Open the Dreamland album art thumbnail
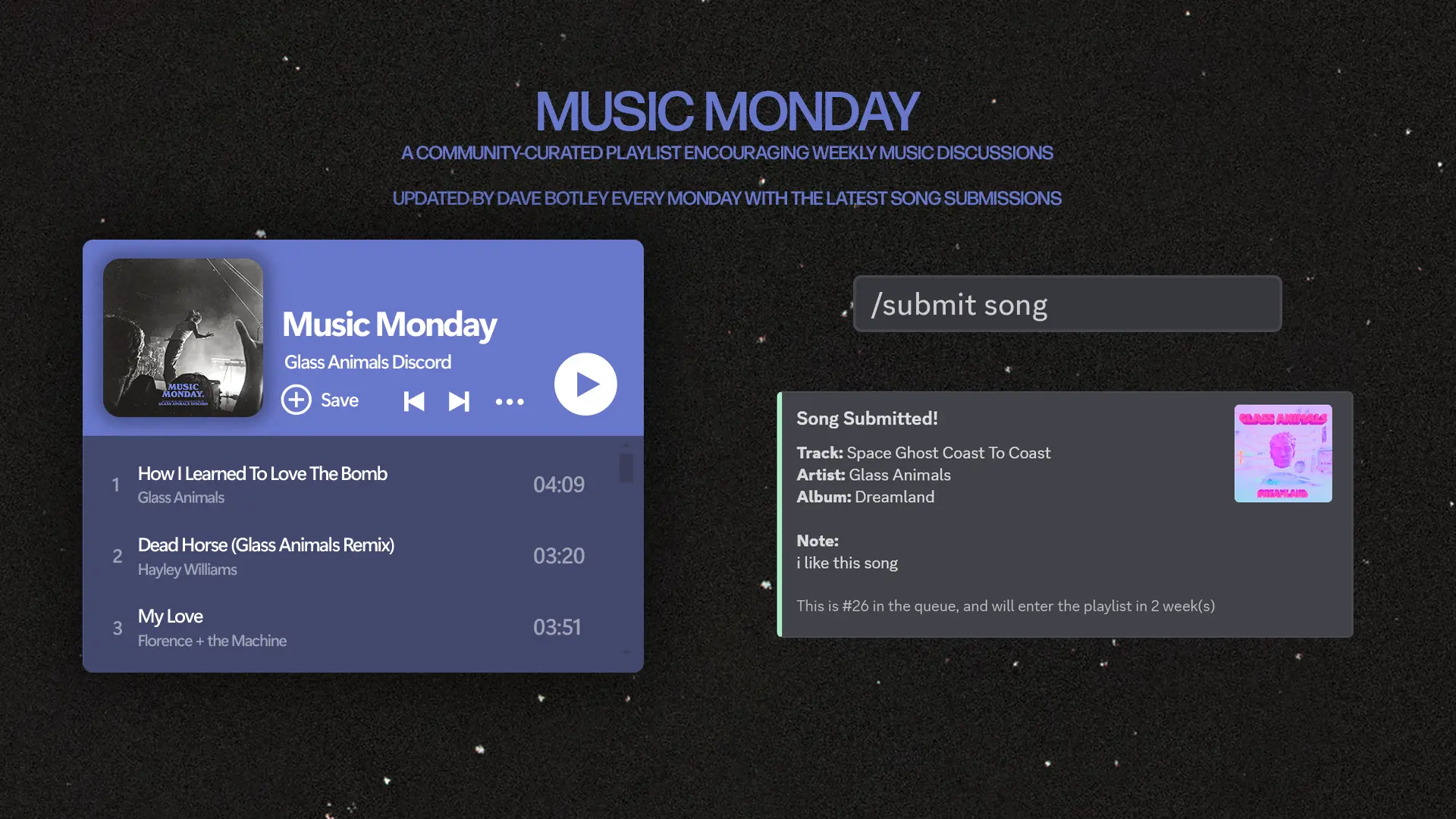 coord(1283,453)
